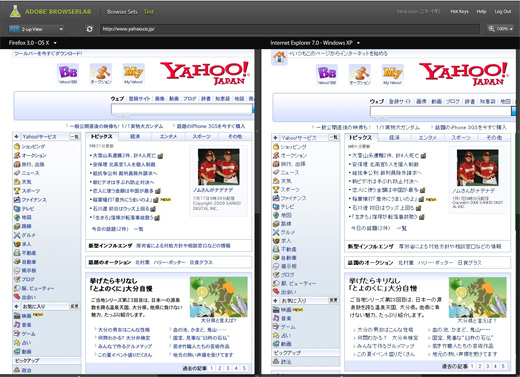Click the ショッピング icon in the Internet Explorer pane sidebar
This screenshot has height=377, width=520.
tap(276, 147)
